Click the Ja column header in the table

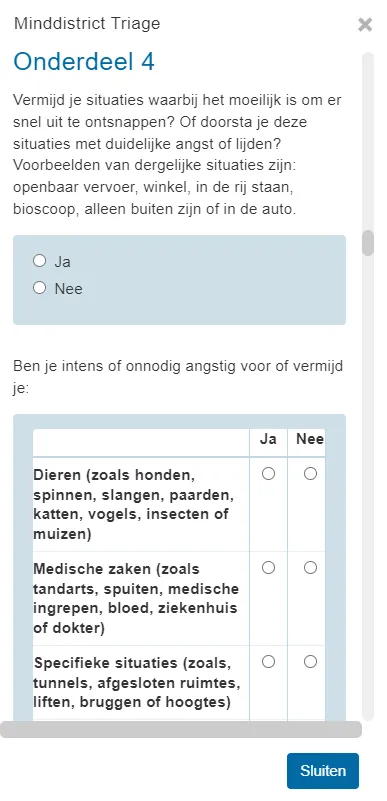point(269,439)
